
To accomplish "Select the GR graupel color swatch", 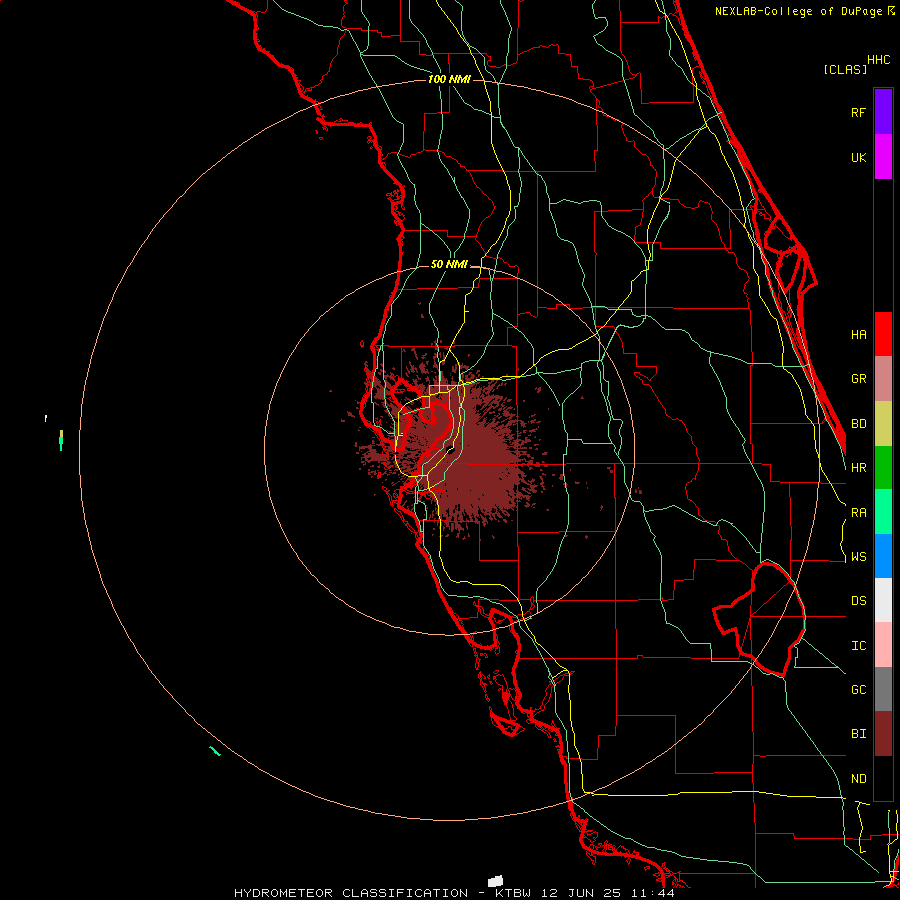I will (883, 378).
